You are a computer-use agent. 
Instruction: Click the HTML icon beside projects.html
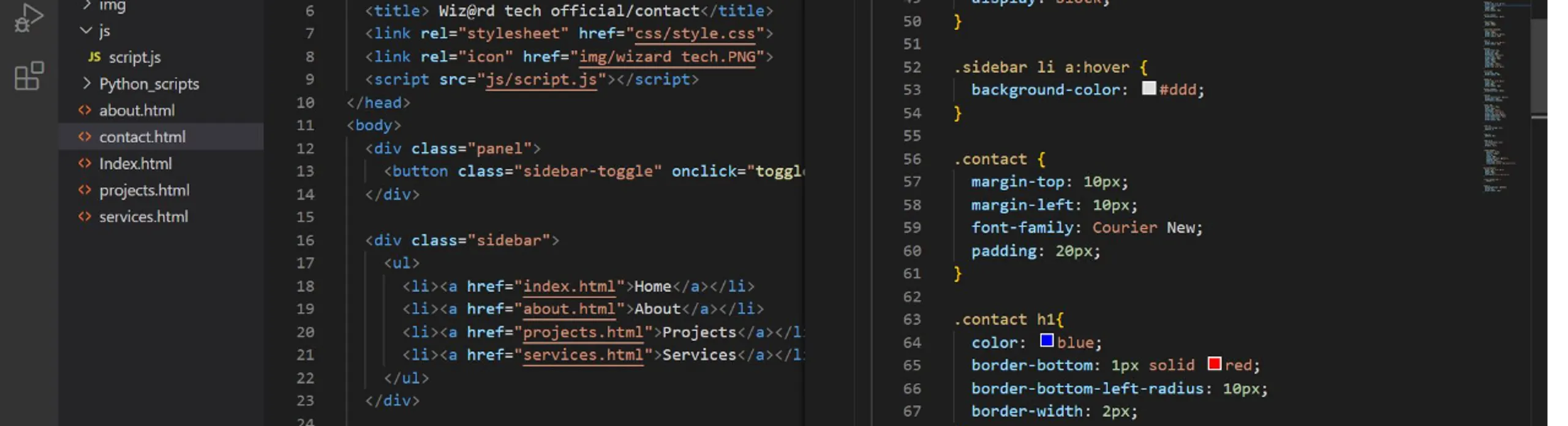point(85,190)
